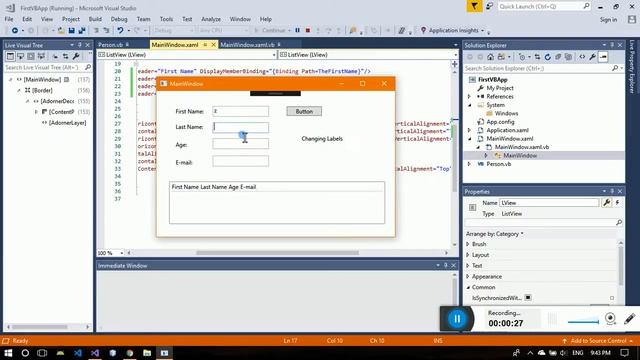Click the Windows Start button
This screenshot has width=640, height=360.
(x=8, y=353)
